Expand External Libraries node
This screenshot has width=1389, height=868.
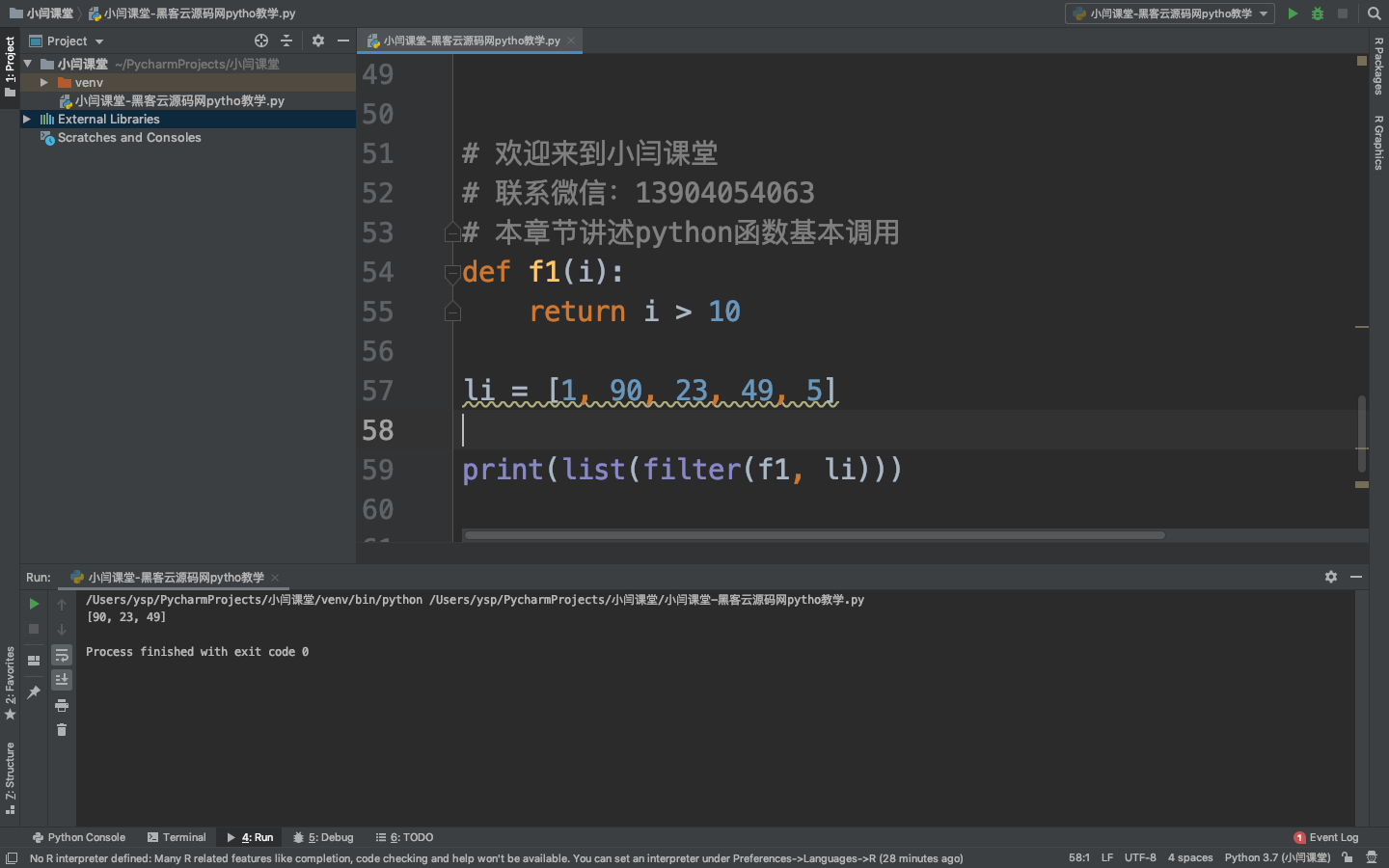(27, 120)
